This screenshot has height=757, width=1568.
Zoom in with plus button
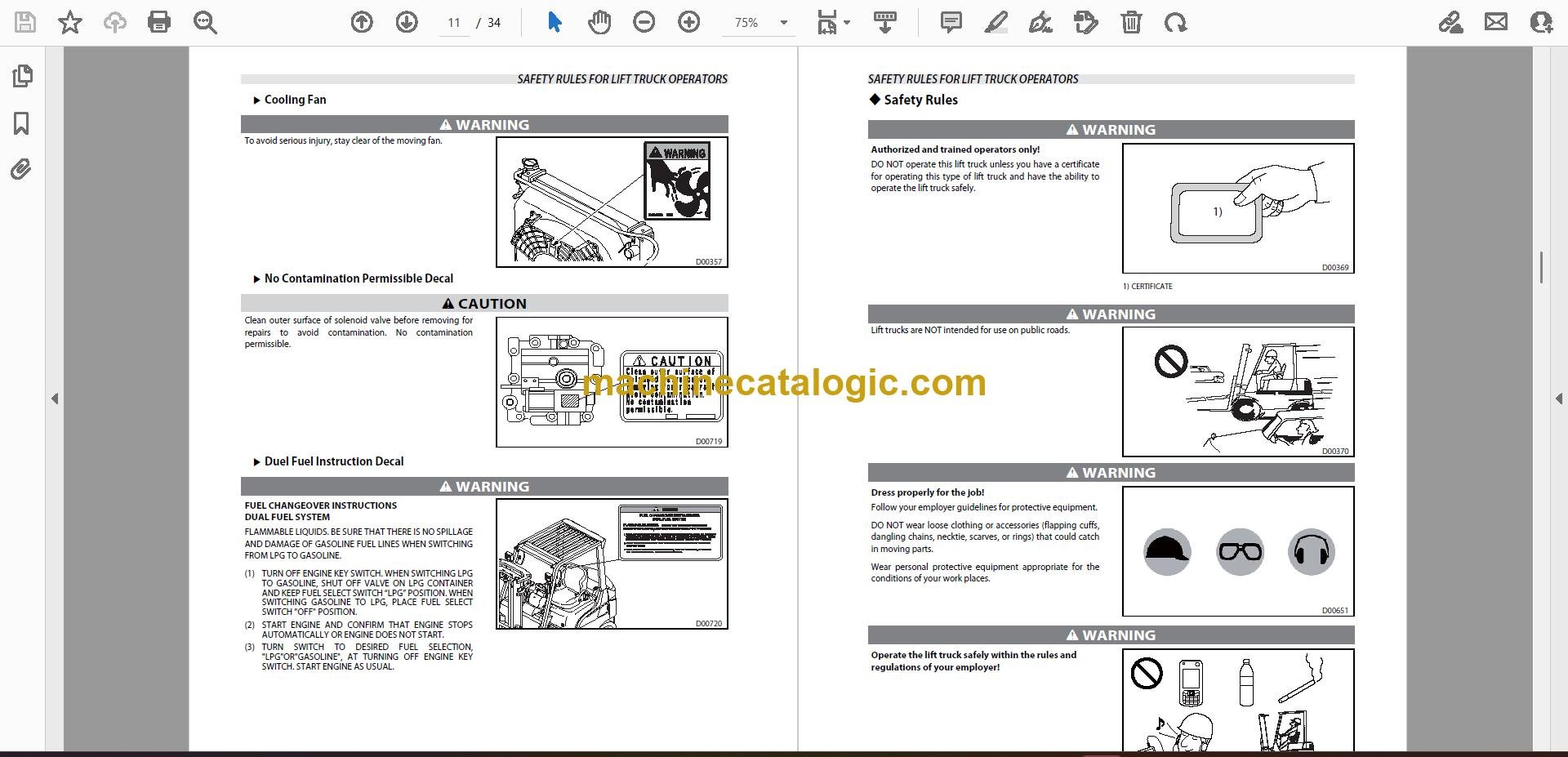click(689, 22)
